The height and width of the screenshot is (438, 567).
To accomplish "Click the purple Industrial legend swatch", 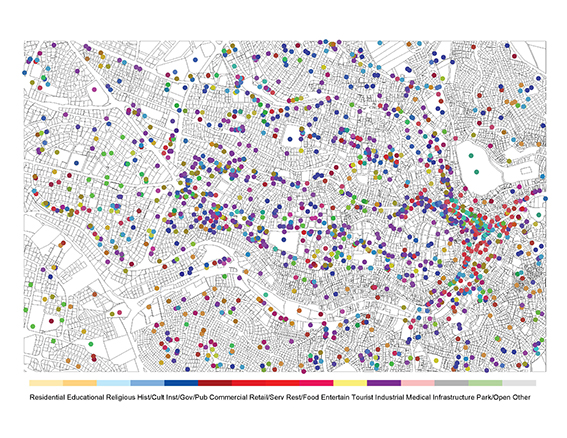I will [x=384, y=383].
